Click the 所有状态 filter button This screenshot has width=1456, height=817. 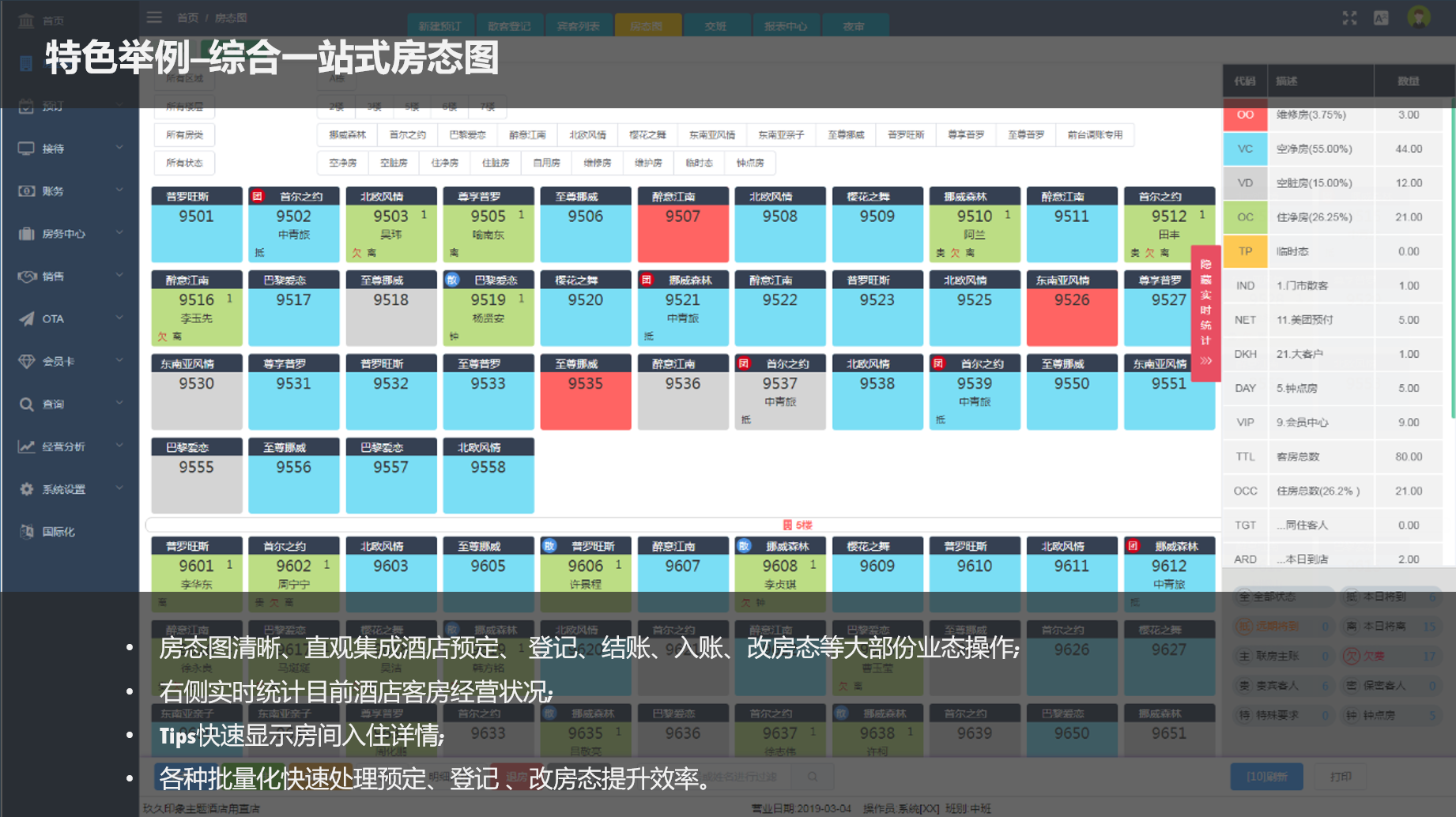coord(185,164)
